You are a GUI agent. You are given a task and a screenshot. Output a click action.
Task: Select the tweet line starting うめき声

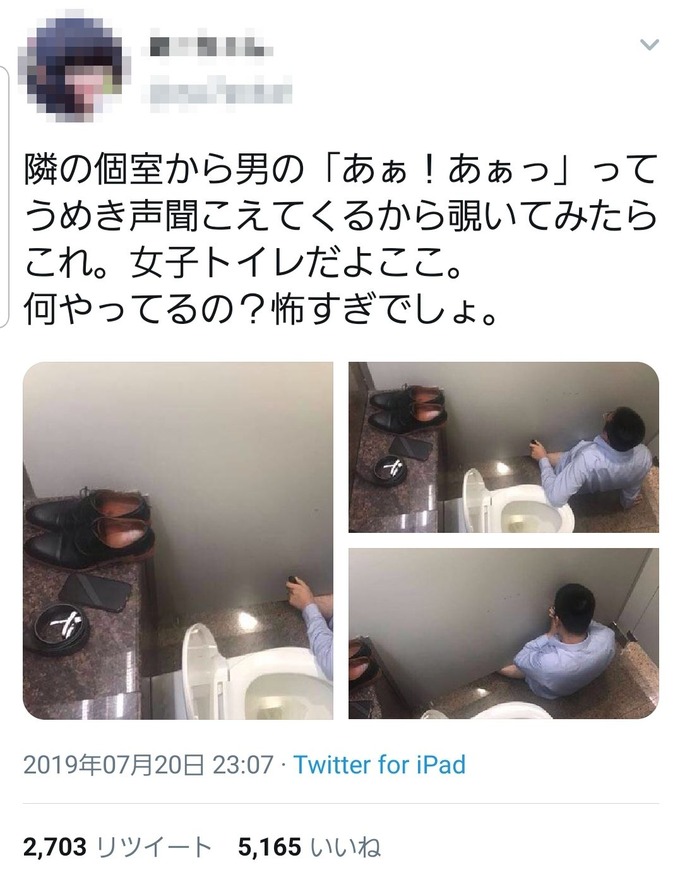340,216
